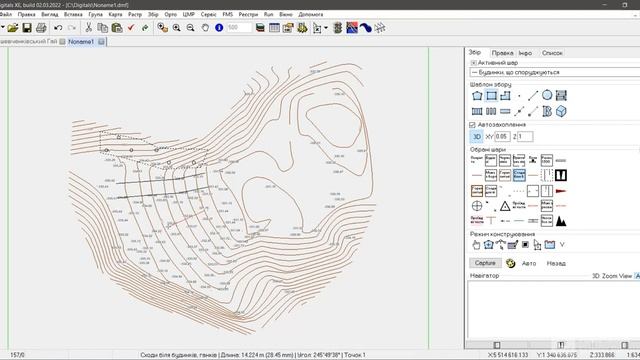
Task: Click the Cut scissors icon
Action: [88, 28]
